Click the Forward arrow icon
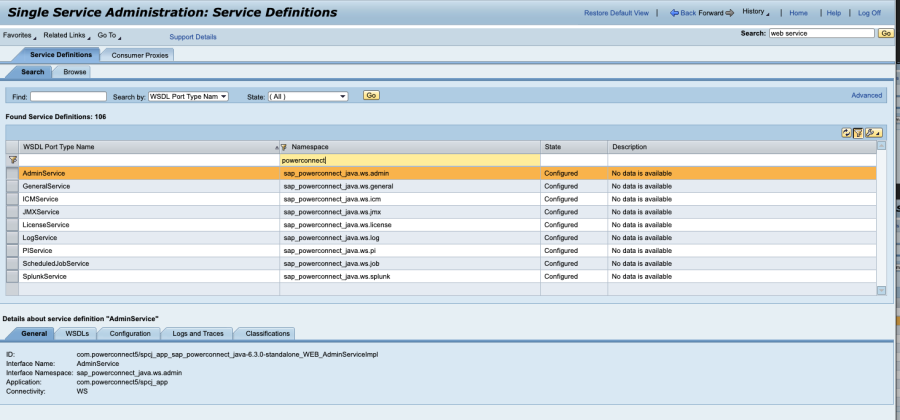This screenshot has width=900, height=420. [730, 13]
